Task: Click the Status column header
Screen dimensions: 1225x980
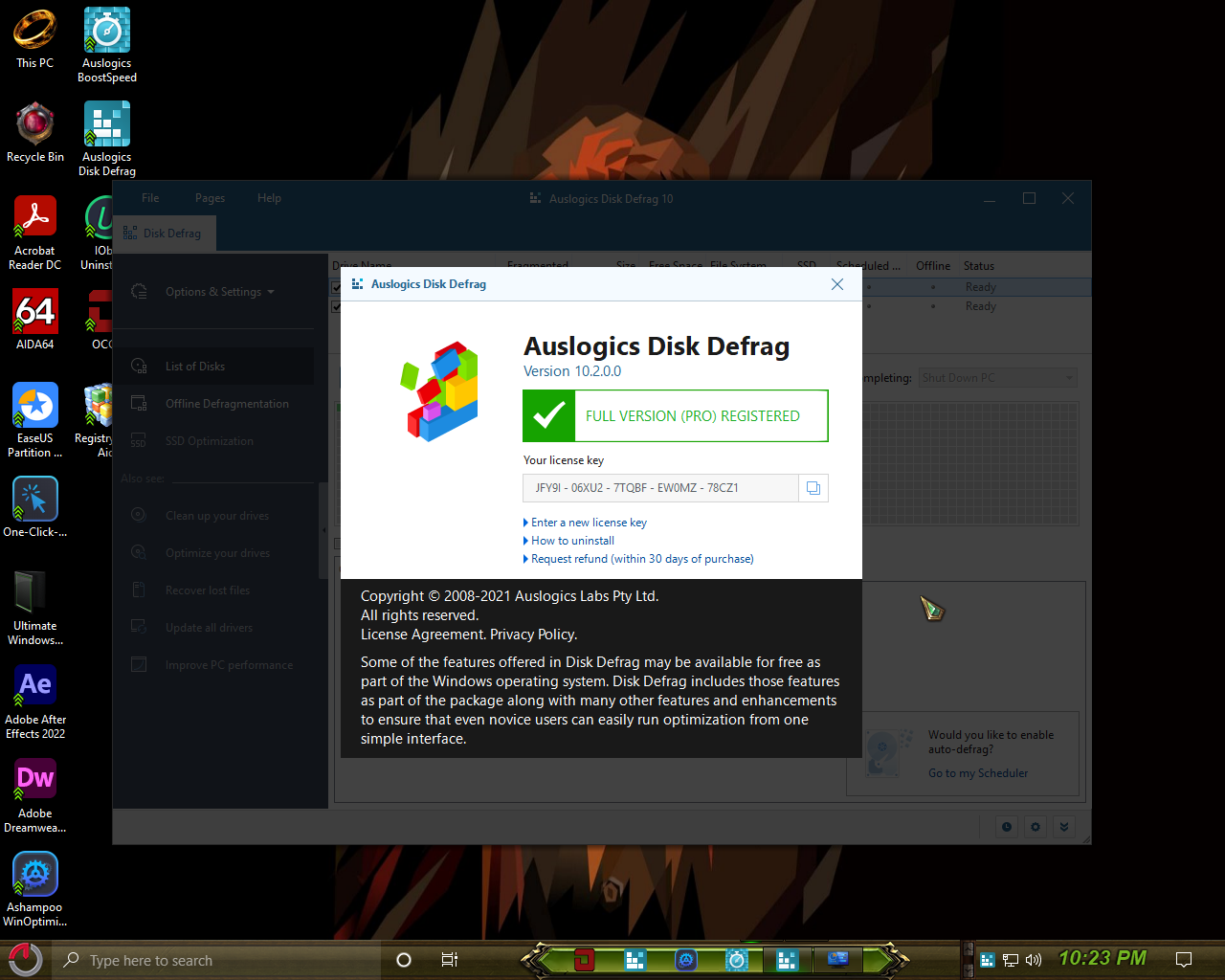Action: coord(979,266)
